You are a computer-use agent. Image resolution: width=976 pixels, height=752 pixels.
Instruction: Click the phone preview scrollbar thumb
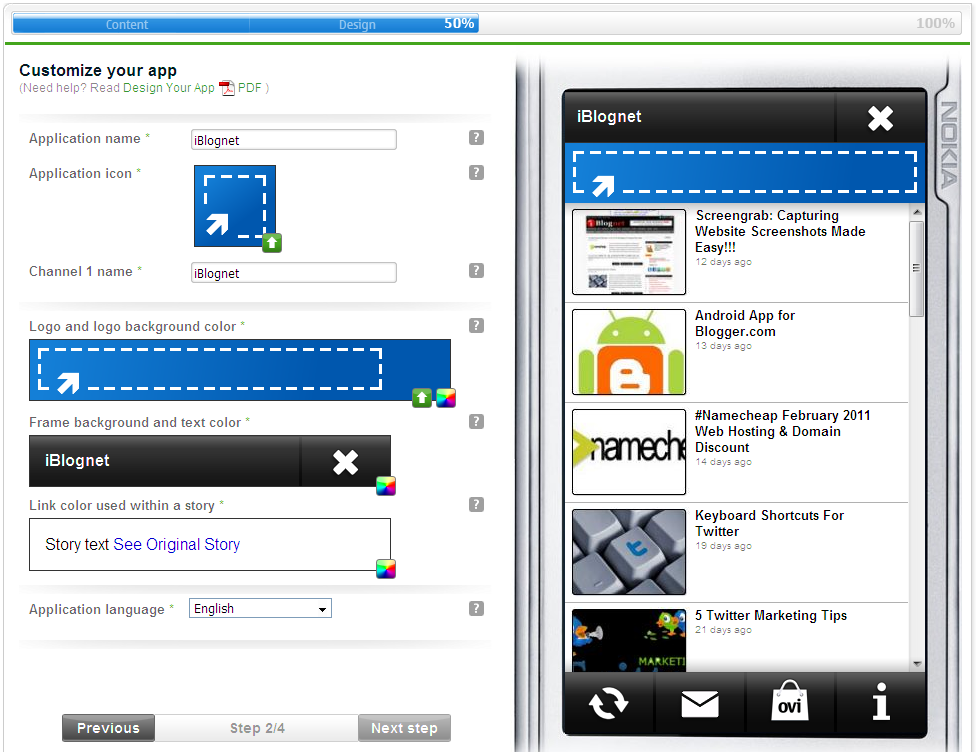tap(916, 269)
